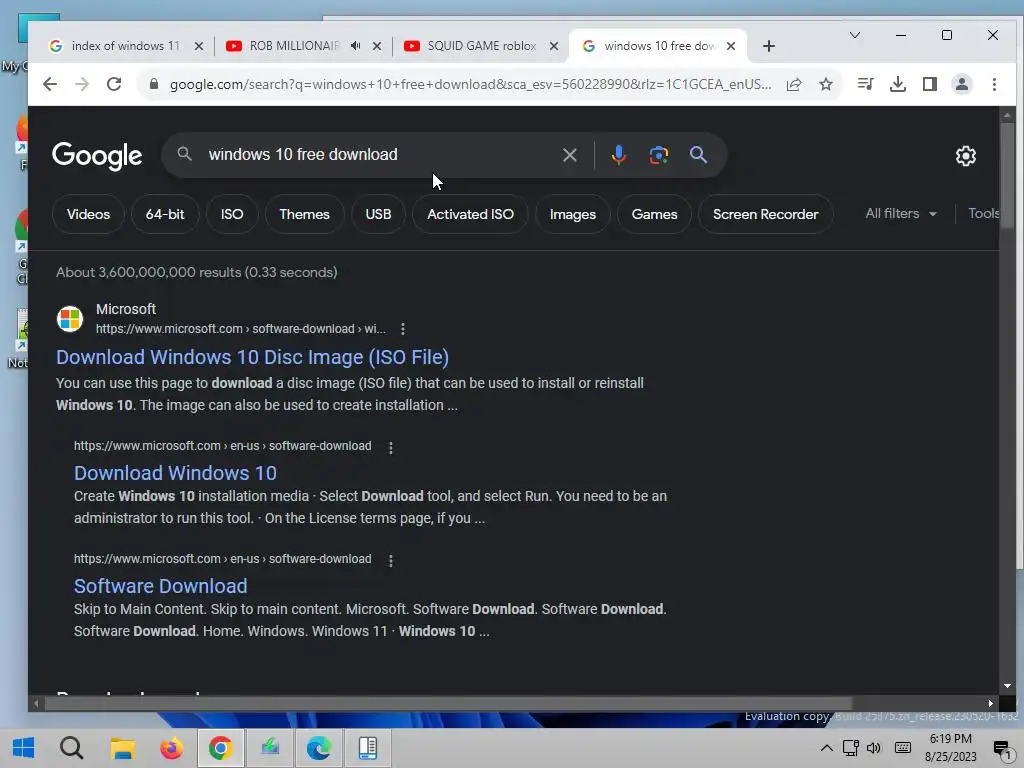1024x768 pixels.
Task: Go back to the previous page
Action: coord(50,84)
